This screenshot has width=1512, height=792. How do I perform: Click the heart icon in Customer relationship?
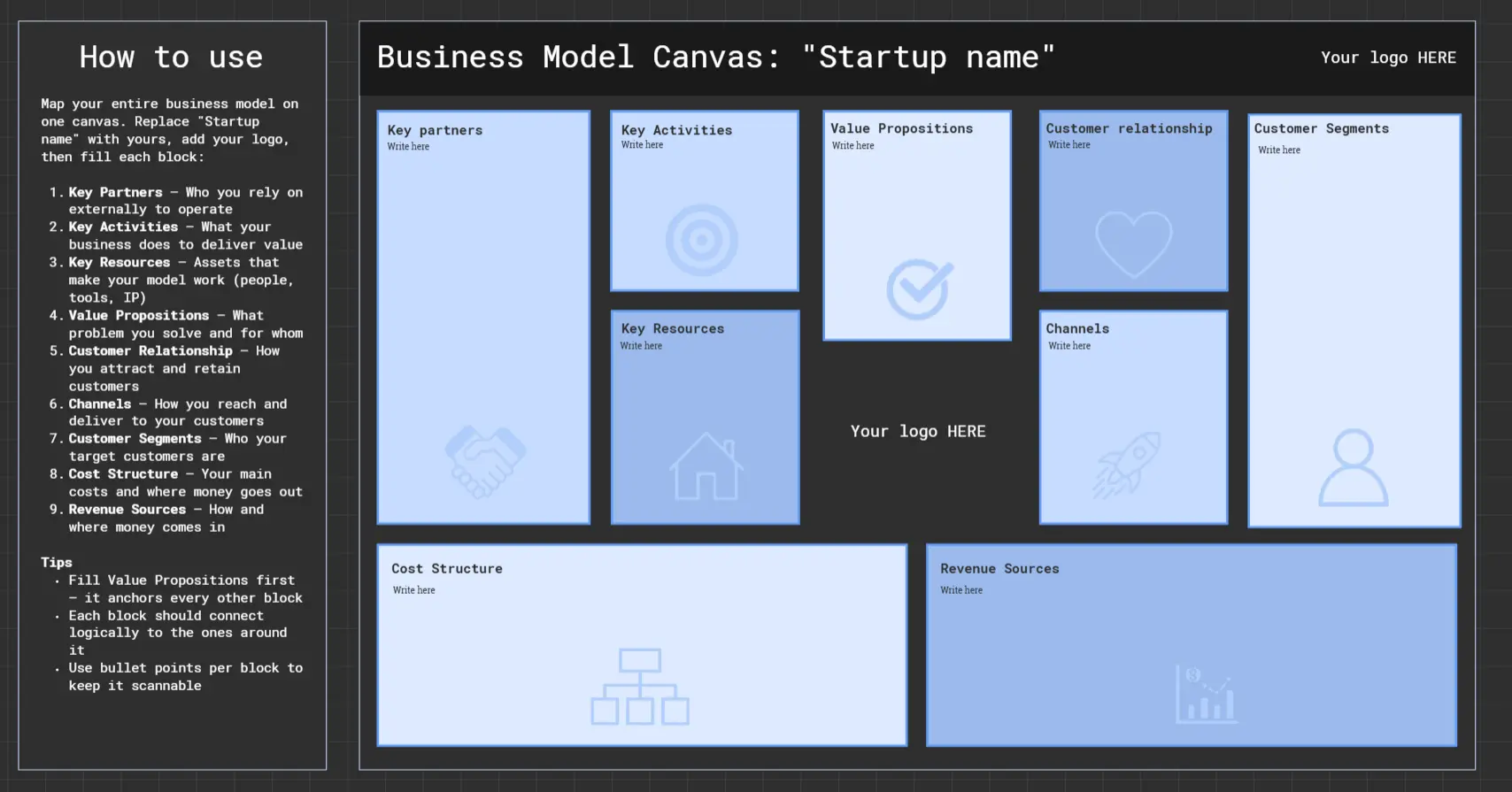(1134, 244)
